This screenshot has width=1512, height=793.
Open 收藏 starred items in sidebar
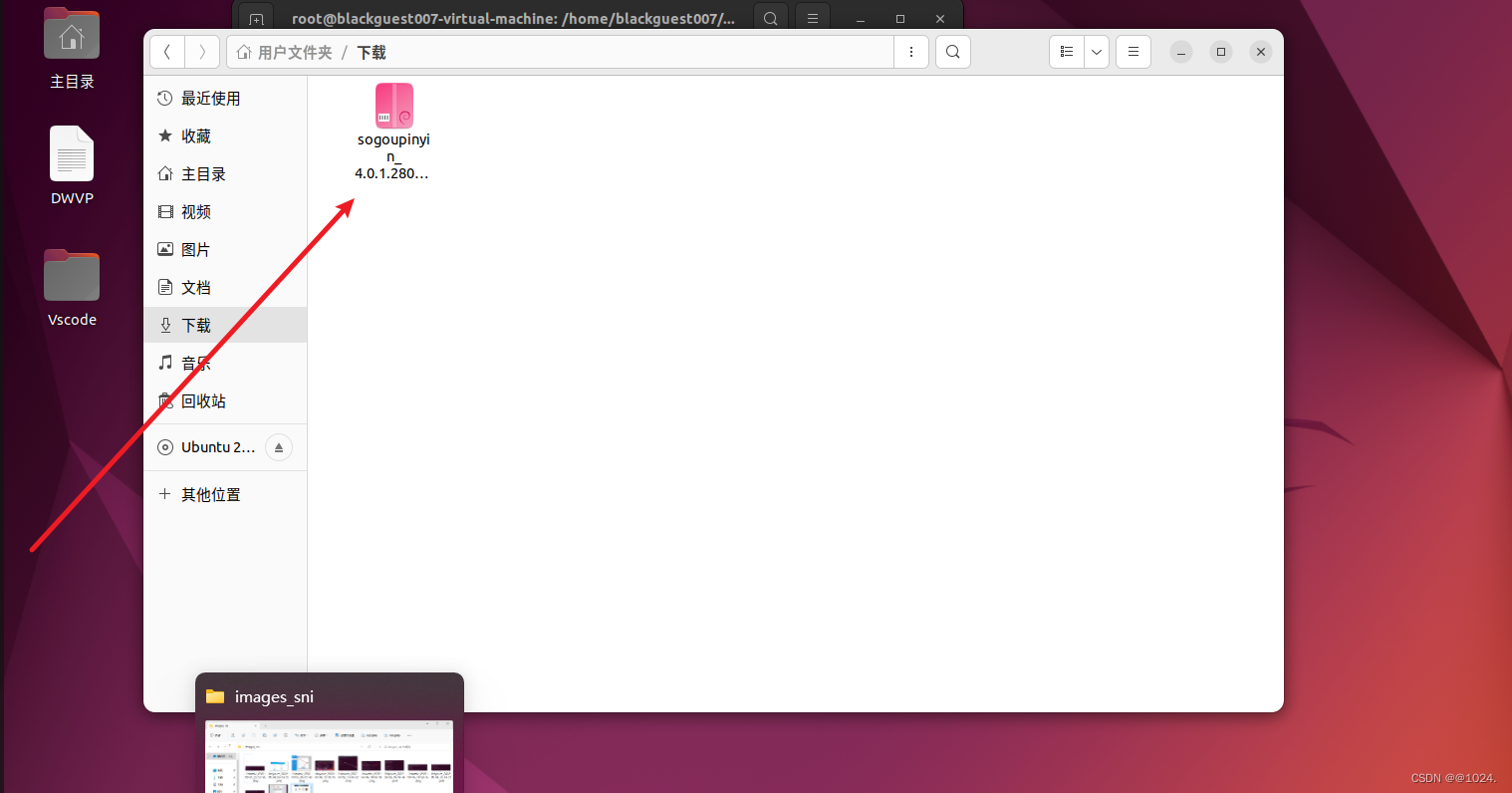(225, 135)
